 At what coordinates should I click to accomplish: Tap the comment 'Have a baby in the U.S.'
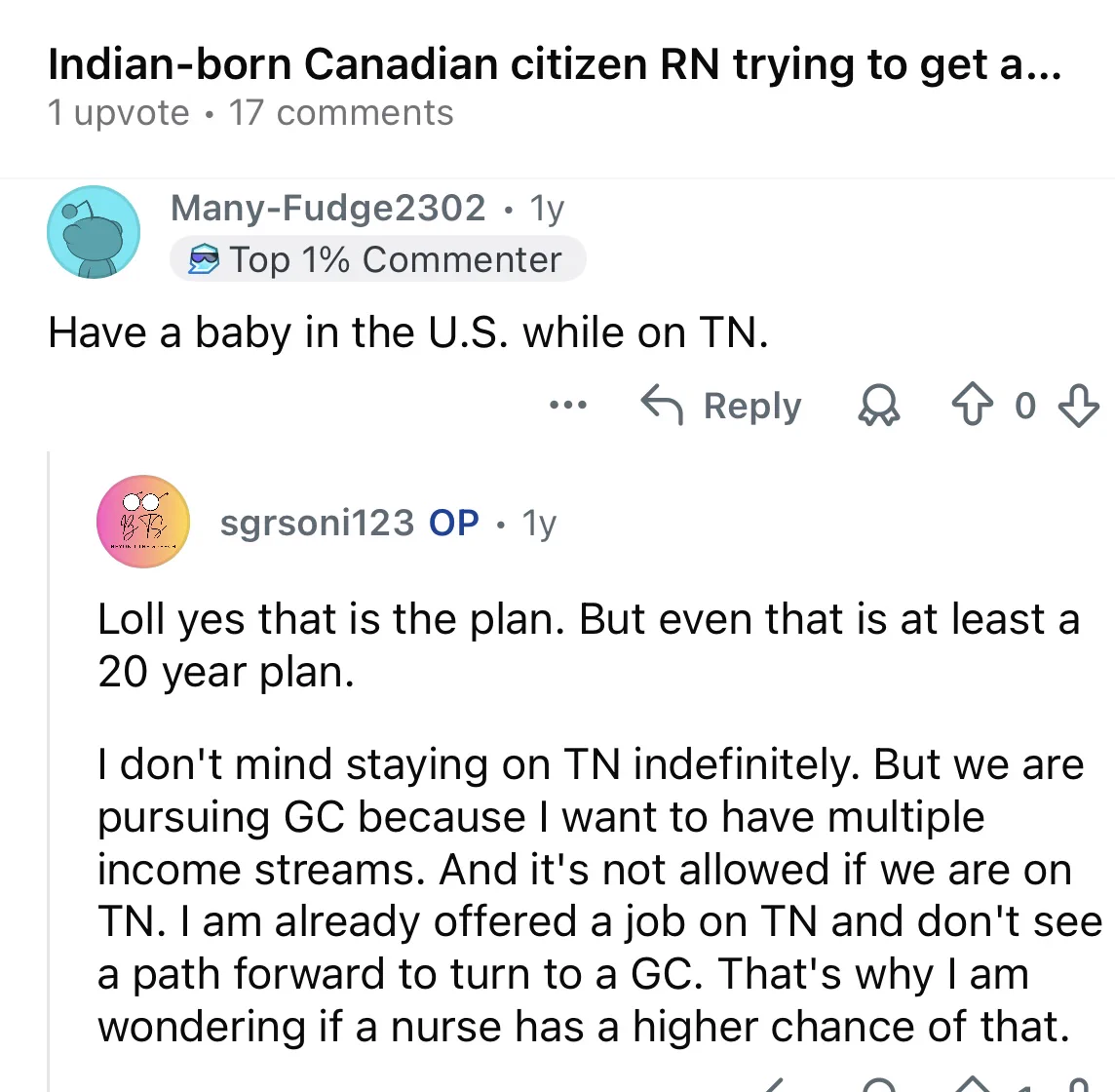pyautogui.click(x=408, y=332)
